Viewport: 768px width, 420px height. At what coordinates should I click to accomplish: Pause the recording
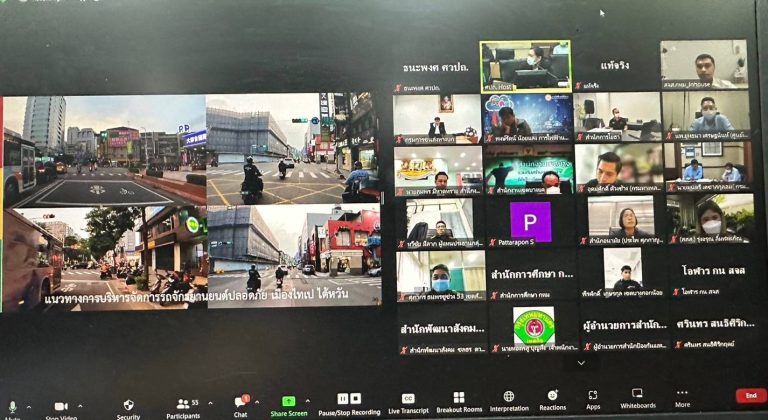point(343,399)
